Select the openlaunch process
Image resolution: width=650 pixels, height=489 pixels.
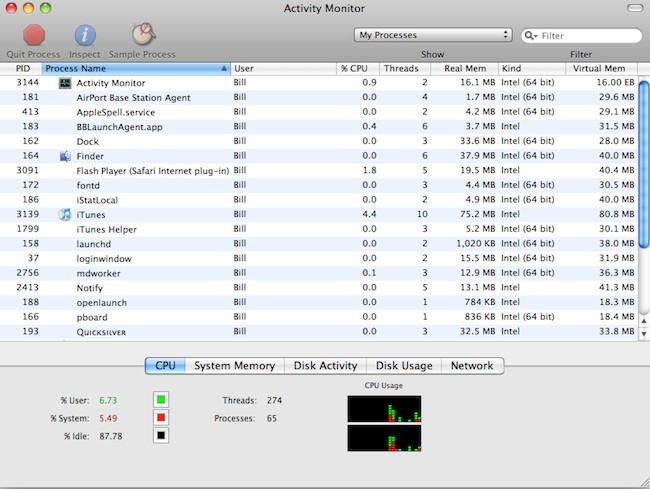(x=318, y=303)
